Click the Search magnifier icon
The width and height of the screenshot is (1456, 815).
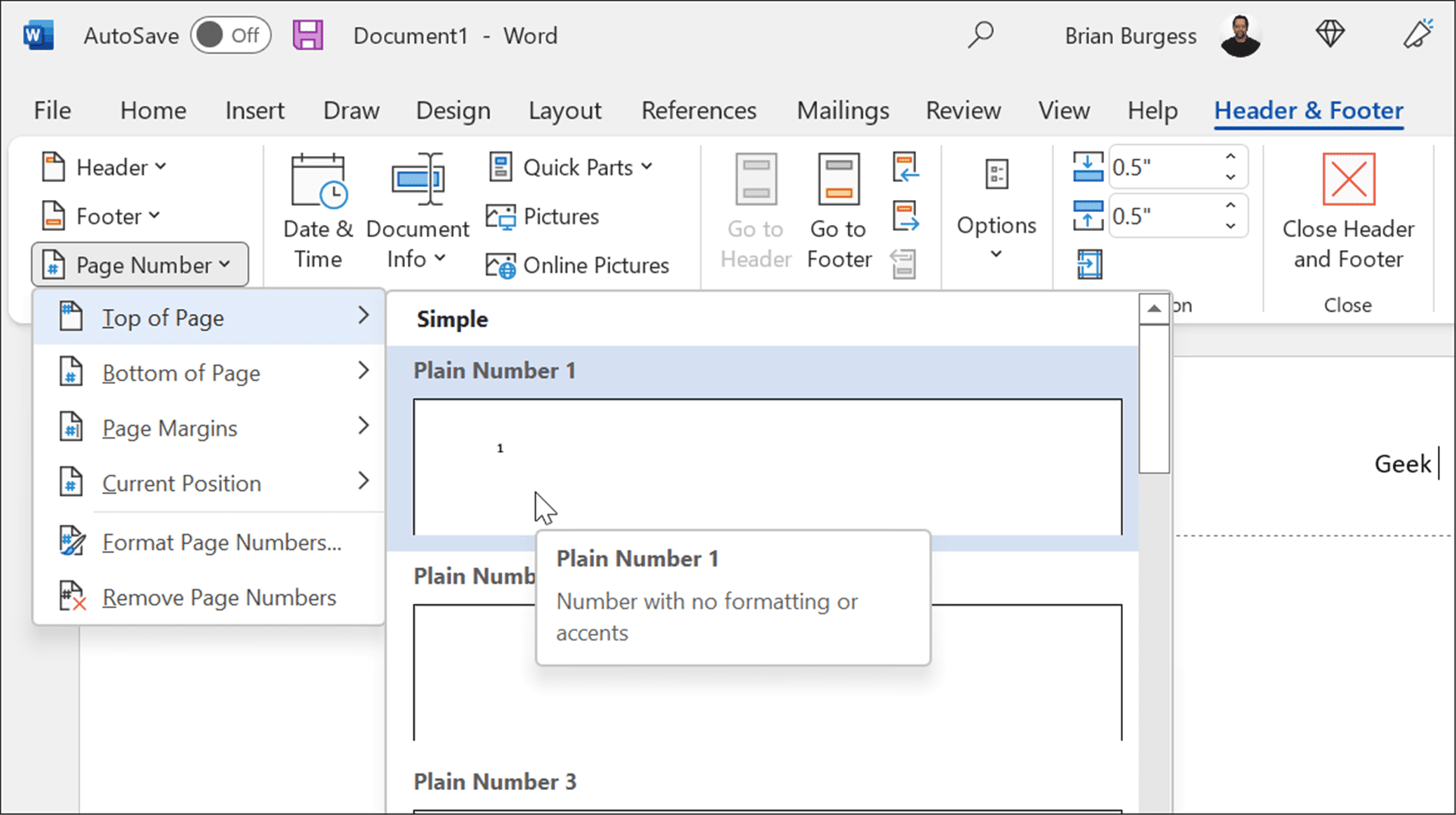click(980, 34)
